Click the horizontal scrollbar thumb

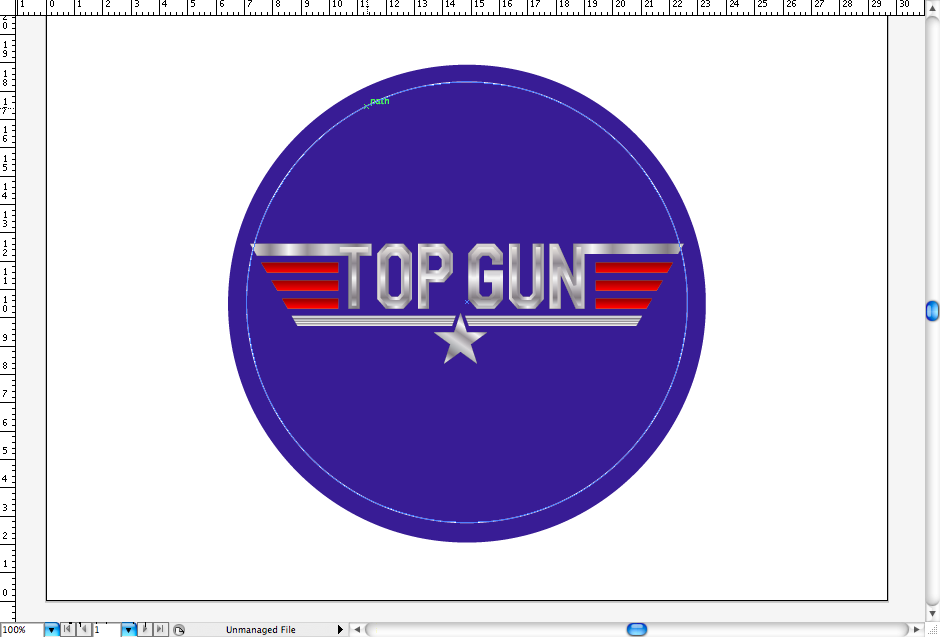[637, 630]
